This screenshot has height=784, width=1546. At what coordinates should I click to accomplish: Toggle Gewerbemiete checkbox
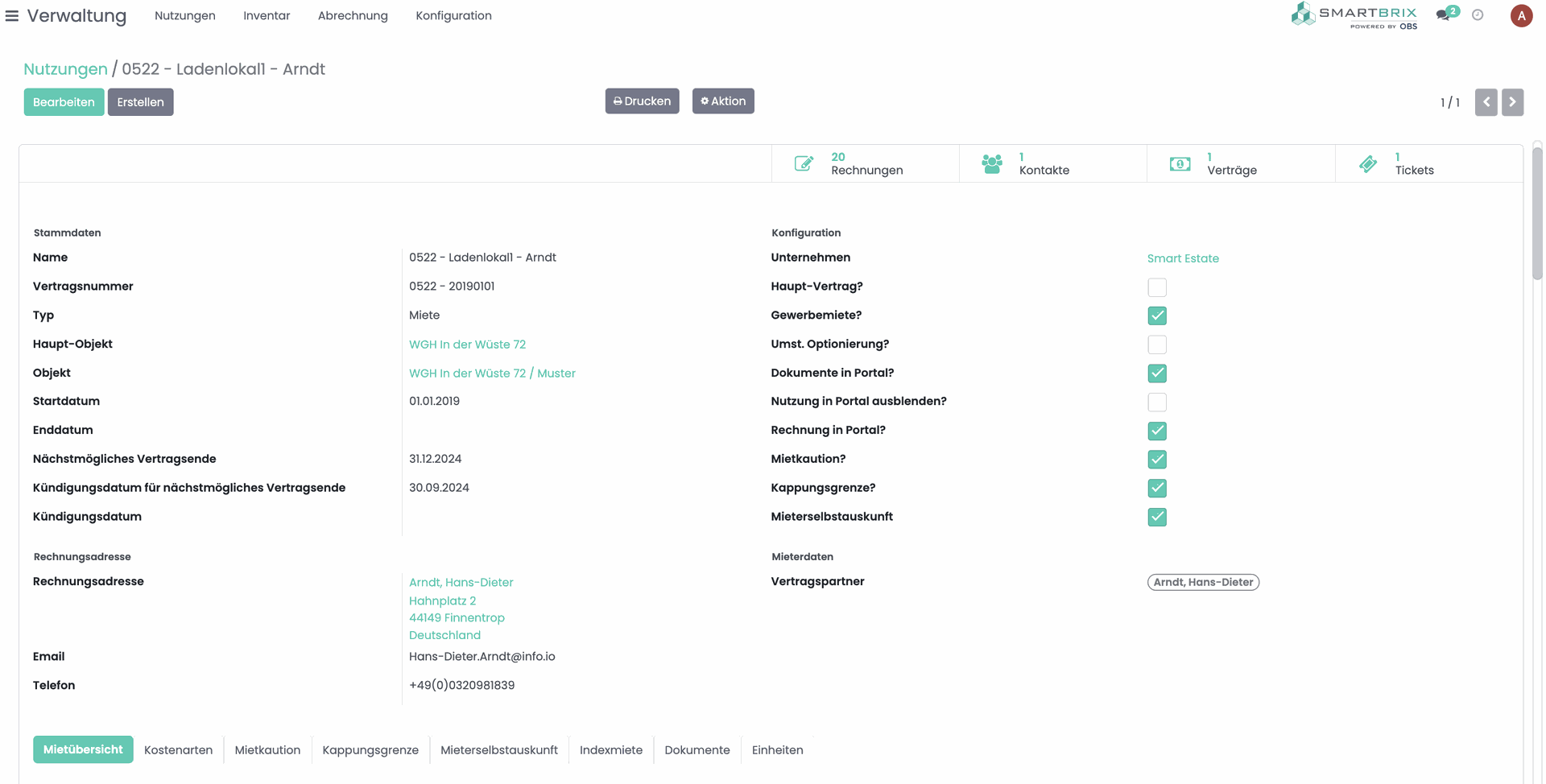pyautogui.click(x=1157, y=316)
